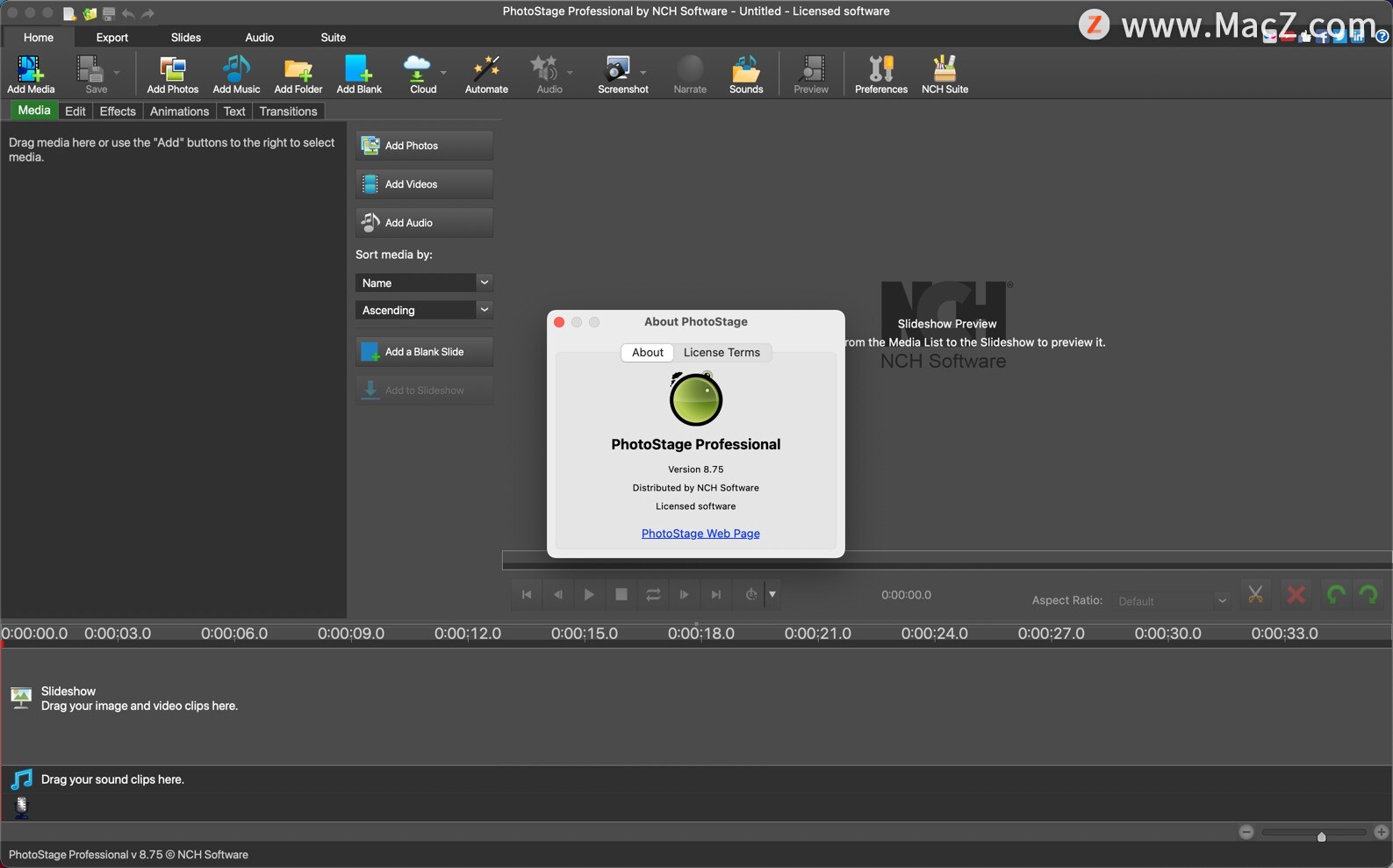Click the Add Media toolbar icon
Image resolution: width=1393 pixels, height=868 pixels.
(x=31, y=74)
